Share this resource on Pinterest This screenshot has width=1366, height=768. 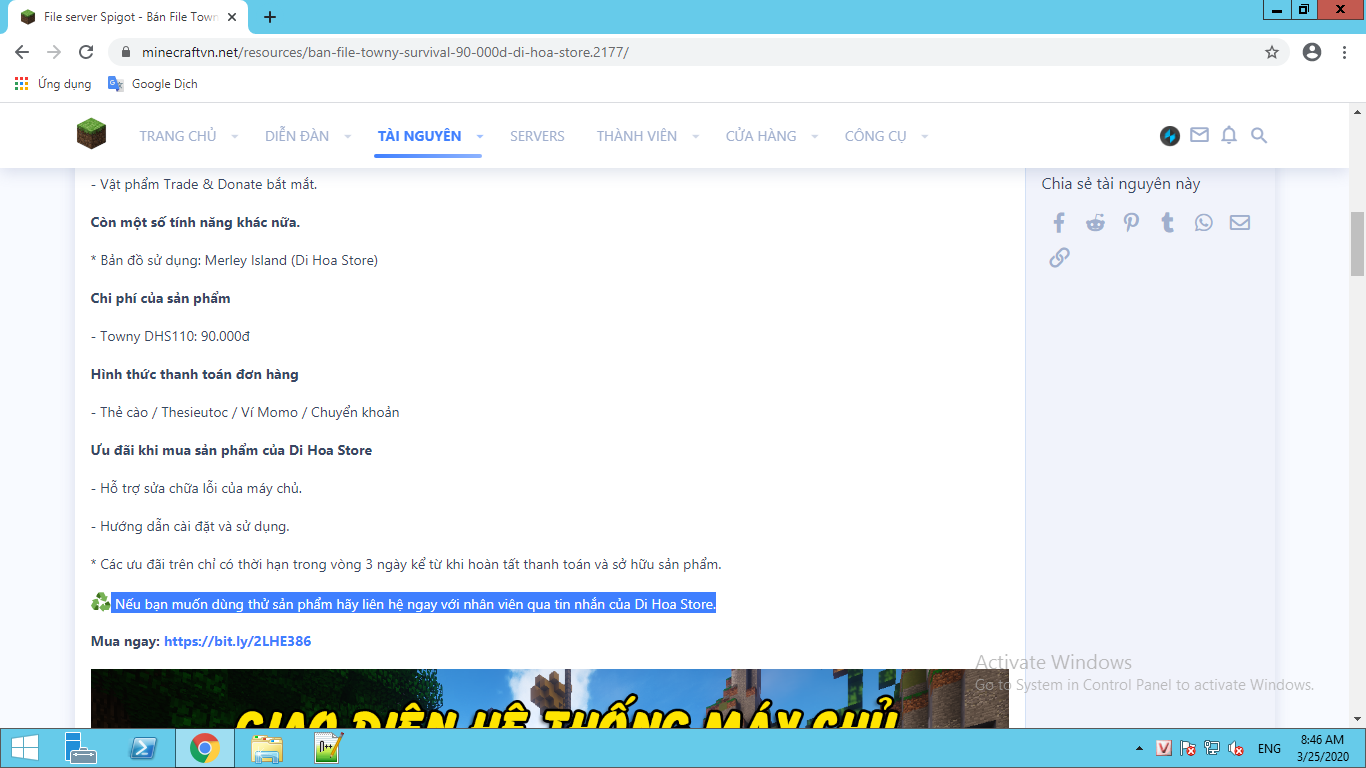coord(1131,222)
